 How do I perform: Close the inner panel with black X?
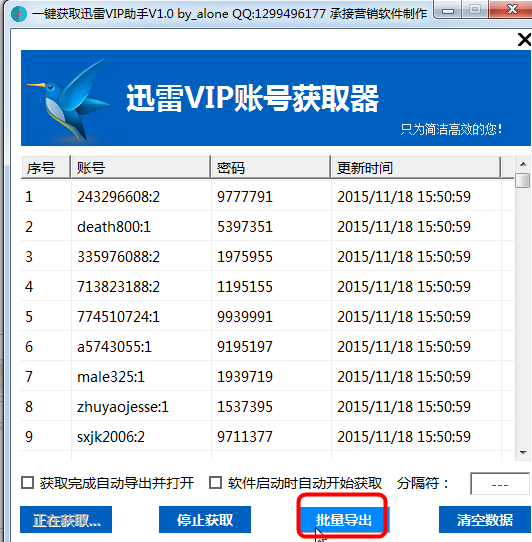click(x=524, y=39)
